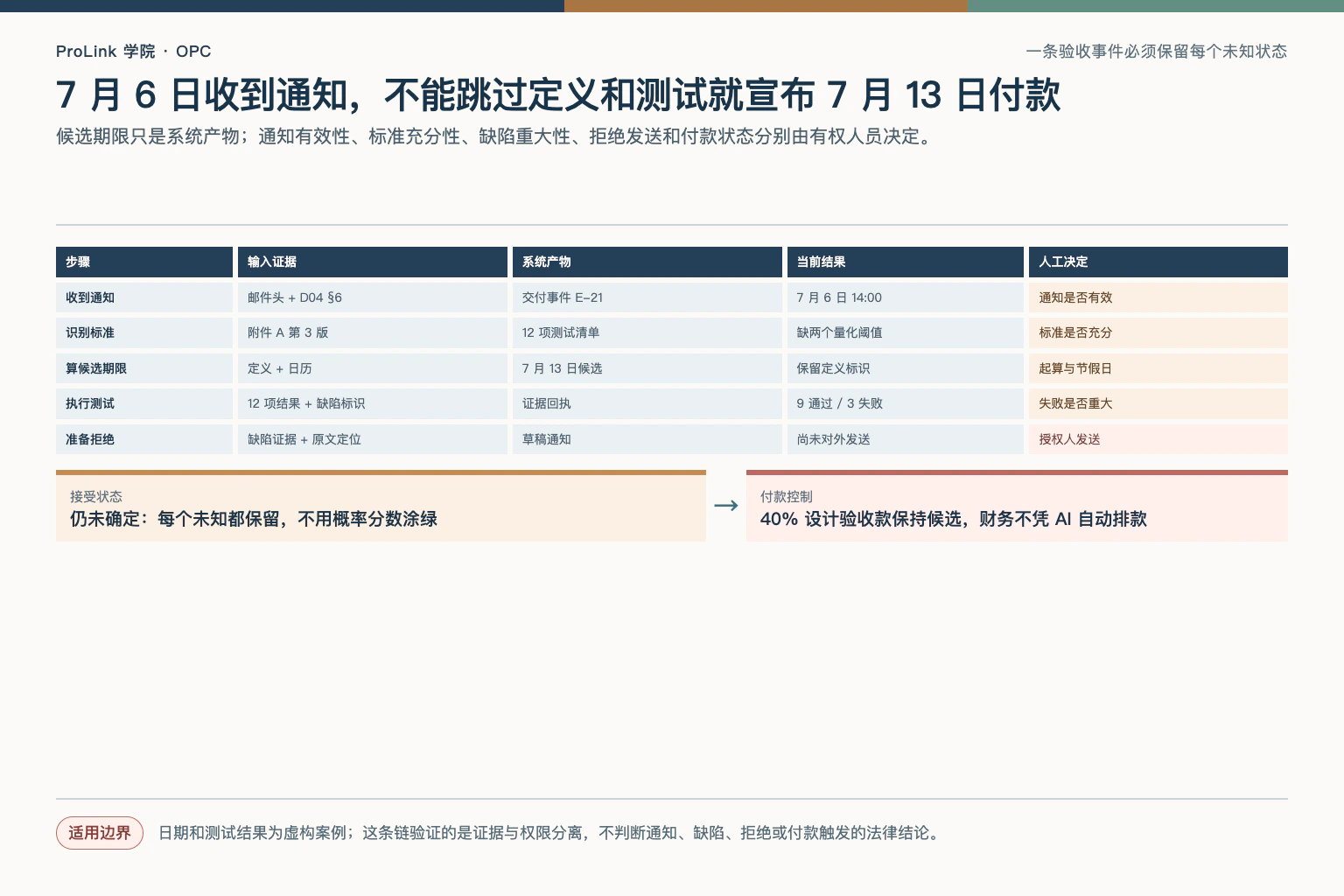Click the 12 项测试清单 cell
1344x896 pixels.
[647, 332]
